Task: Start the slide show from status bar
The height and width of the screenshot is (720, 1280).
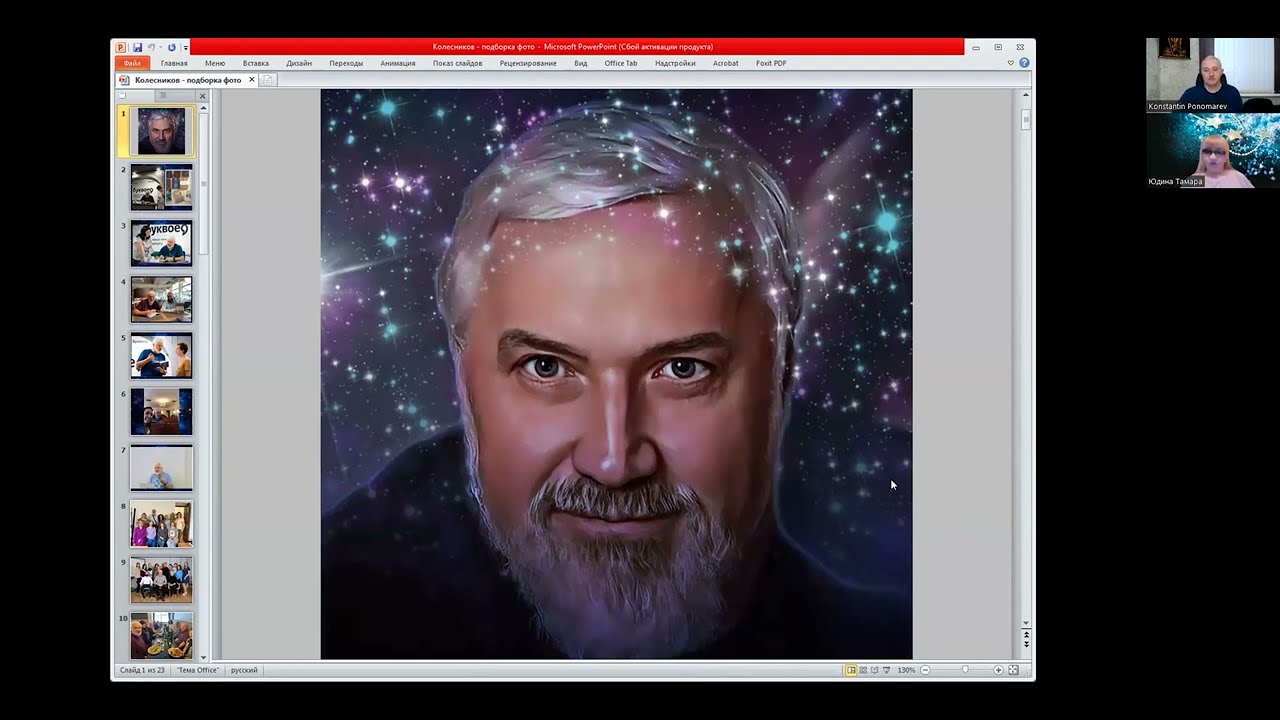Action: click(887, 670)
